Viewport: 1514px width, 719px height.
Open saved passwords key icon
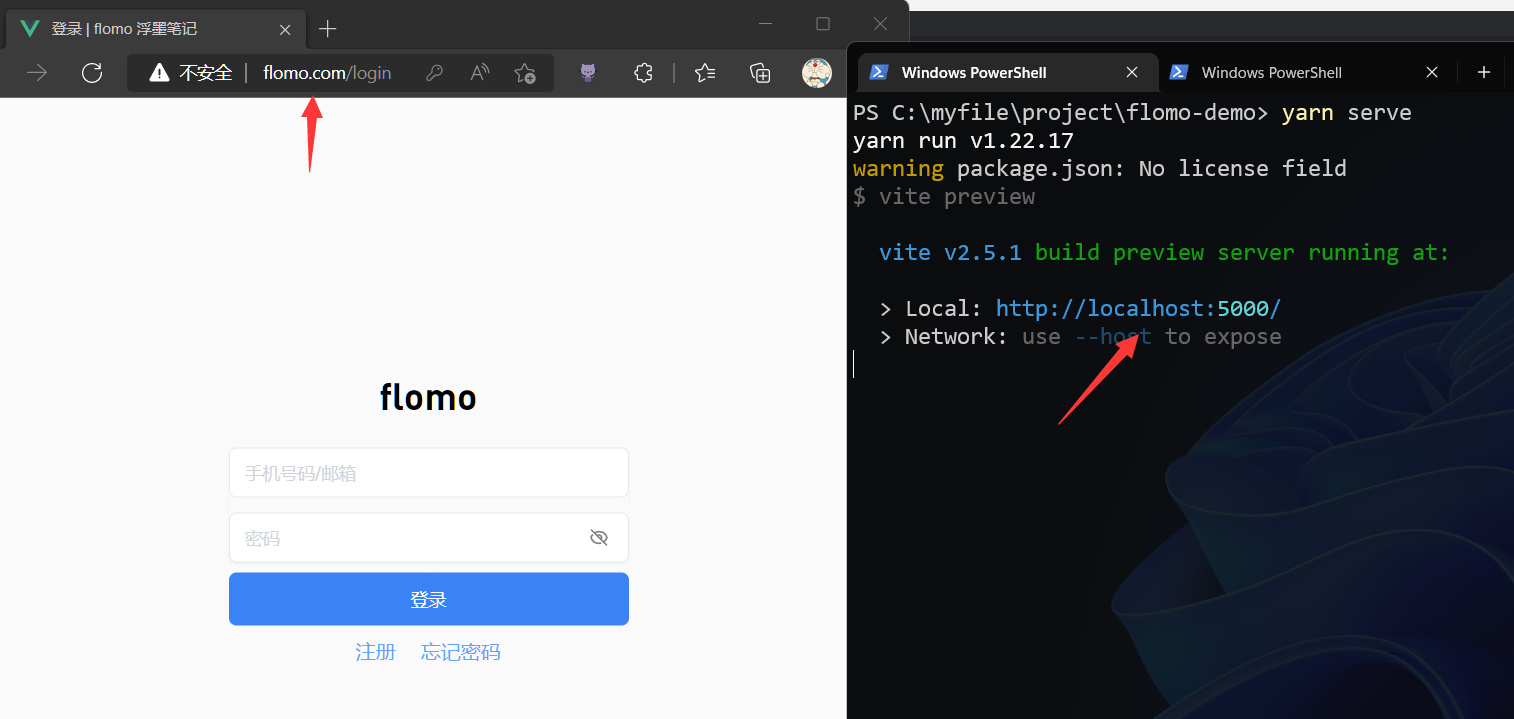[x=434, y=72]
